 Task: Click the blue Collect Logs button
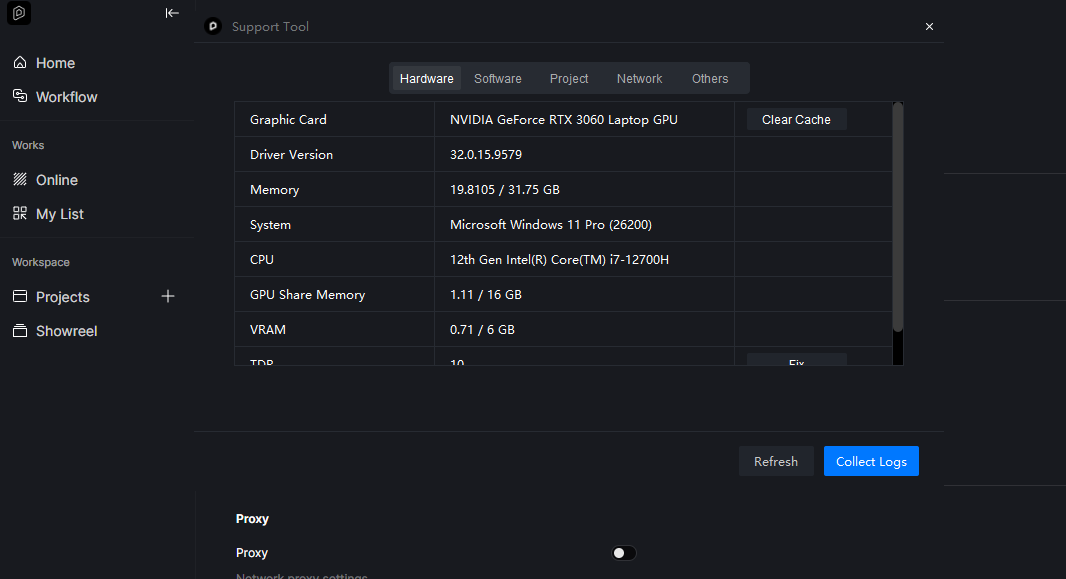(871, 461)
